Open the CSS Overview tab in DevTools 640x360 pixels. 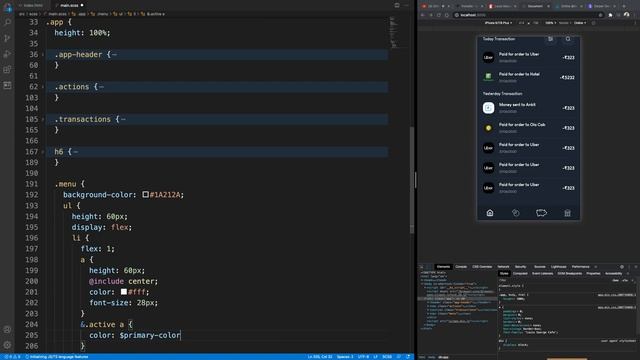coord(482,267)
